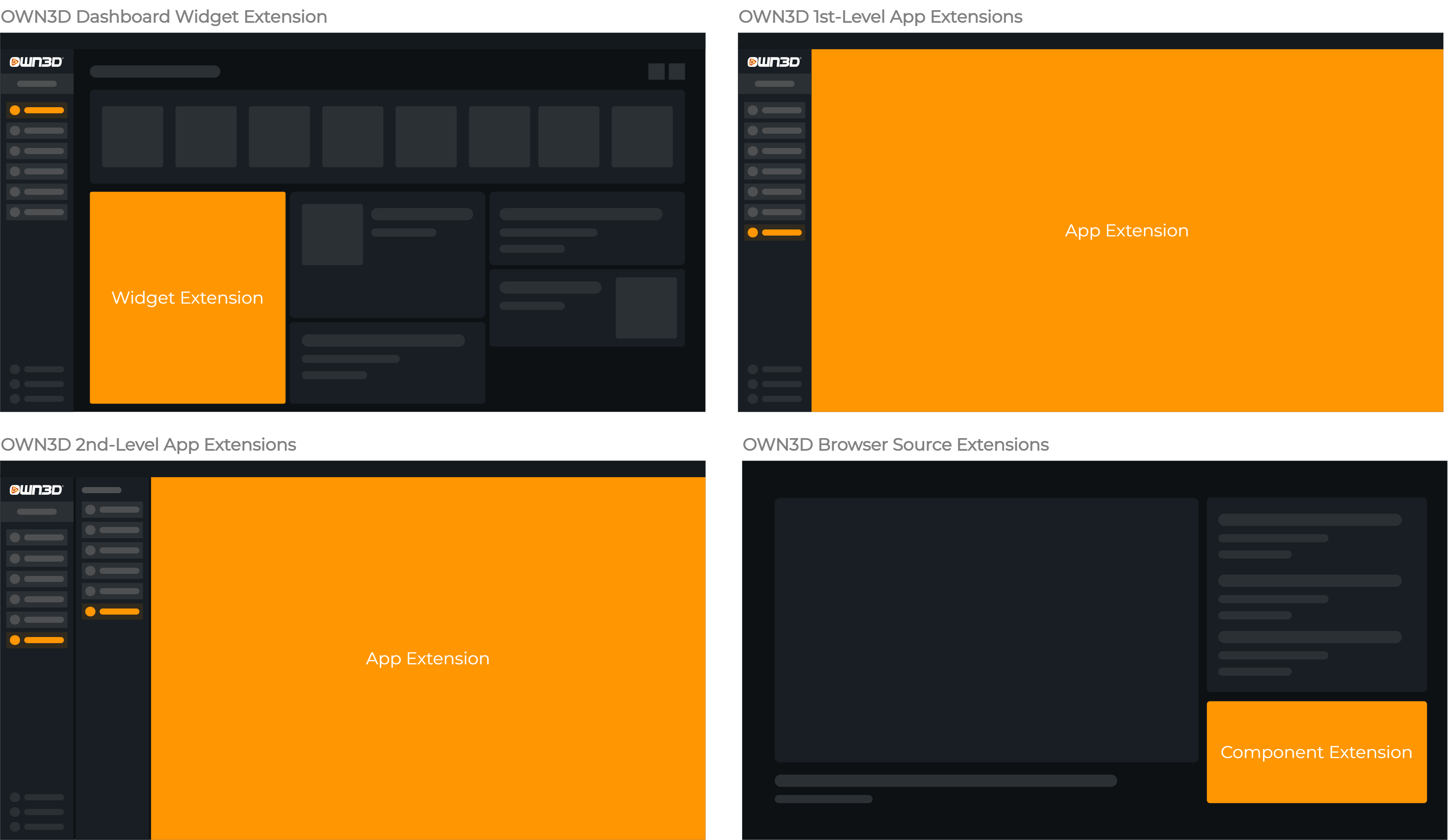Image resolution: width=1448 pixels, height=840 pixels.
Task: Click the orange Widget Extension panel
Action: click(x=188, y=298)
